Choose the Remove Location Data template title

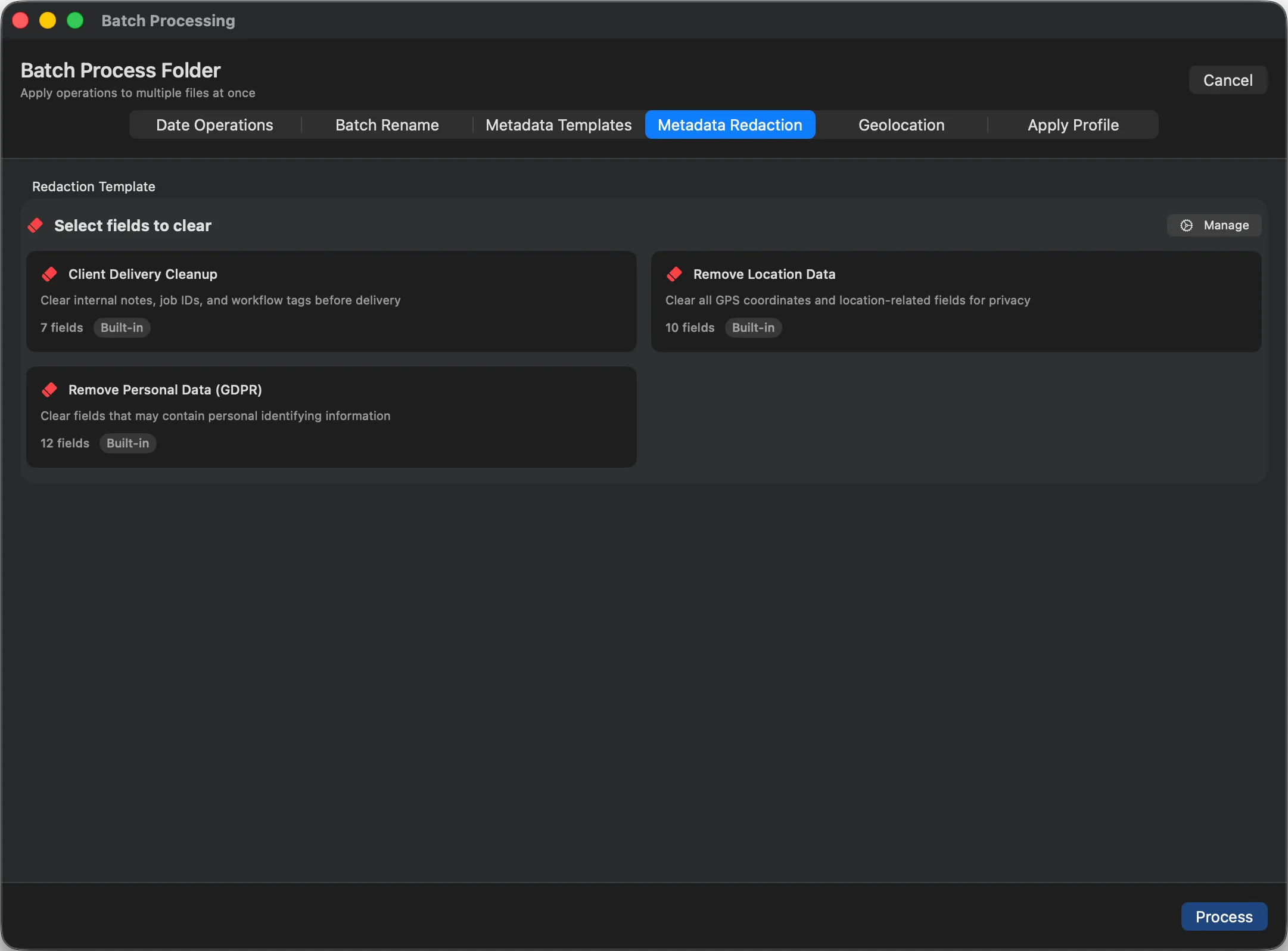point(764,274)
